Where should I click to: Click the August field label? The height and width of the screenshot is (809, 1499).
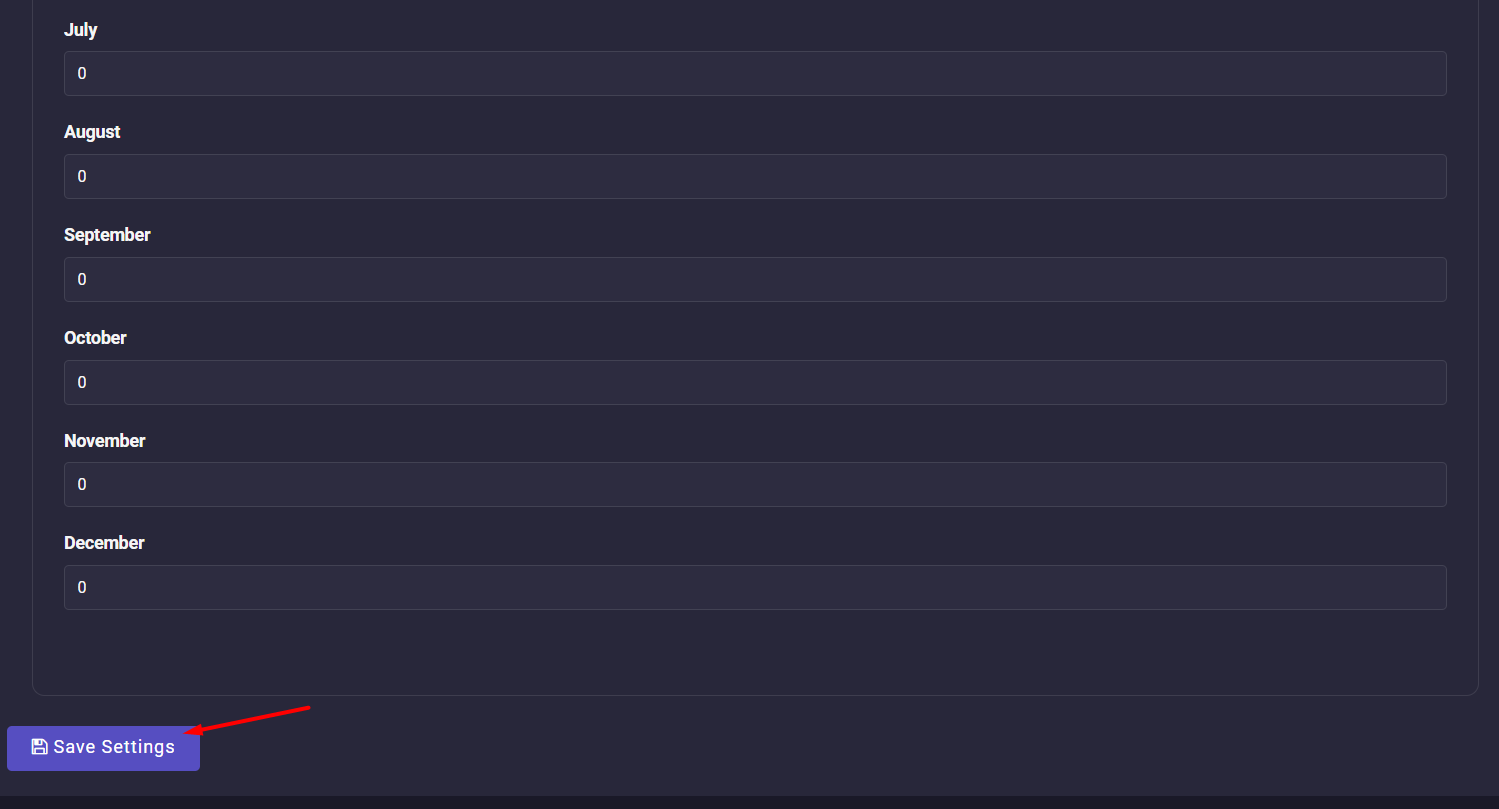pyautogui.click(x=92, y=132)
